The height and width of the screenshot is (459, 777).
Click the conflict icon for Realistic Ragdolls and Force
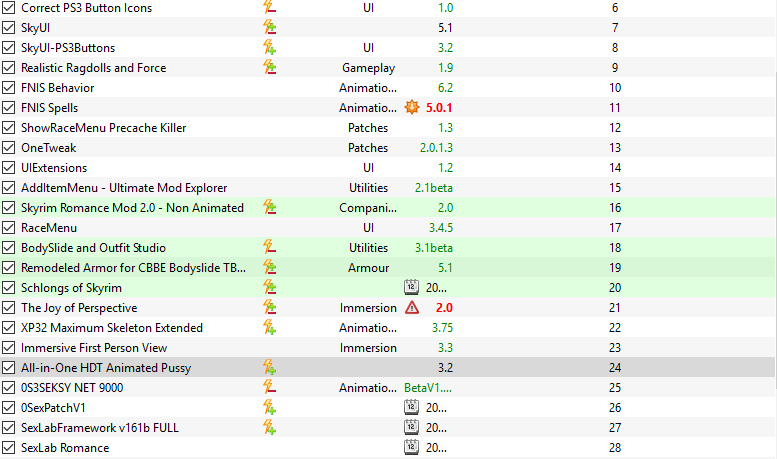coord(270,67)
